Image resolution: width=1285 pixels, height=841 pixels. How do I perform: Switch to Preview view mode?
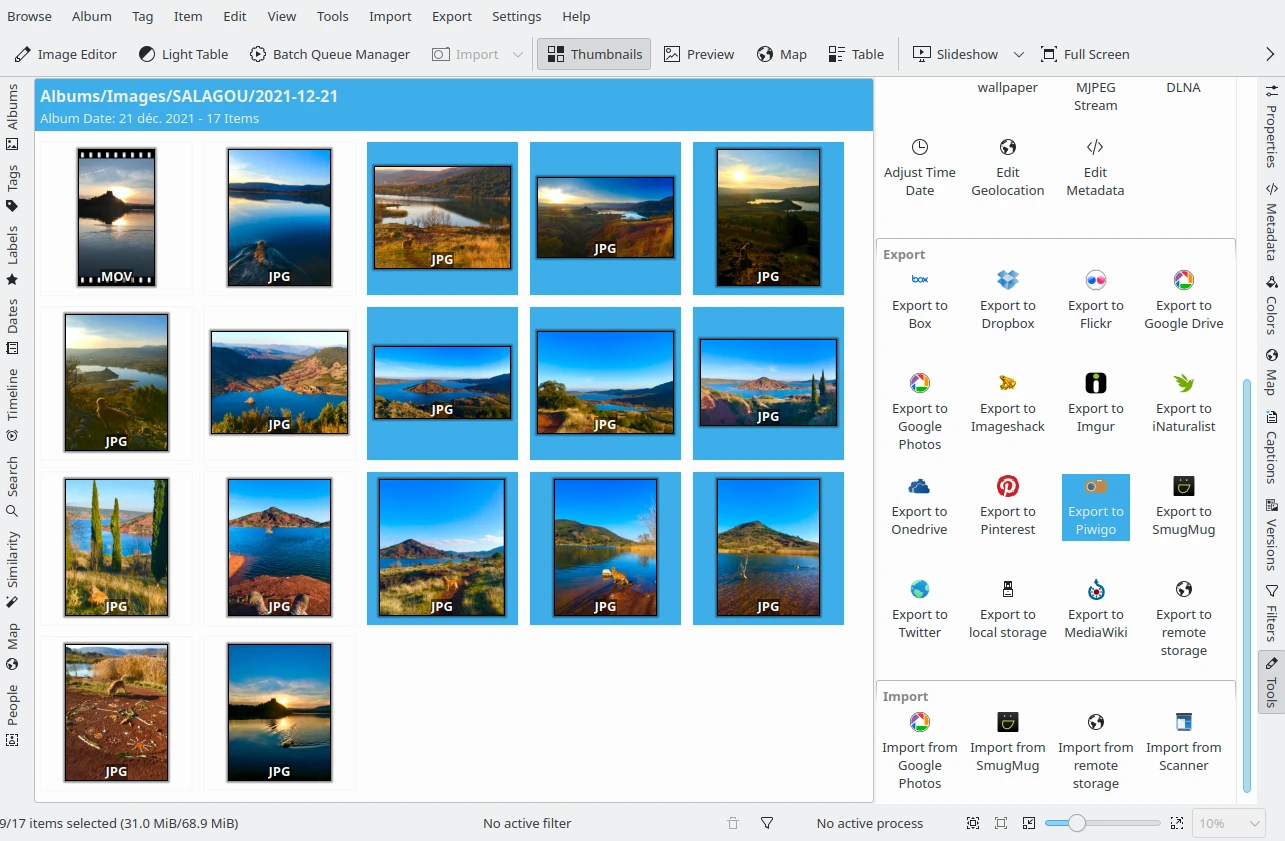click(x=699, y=54)
